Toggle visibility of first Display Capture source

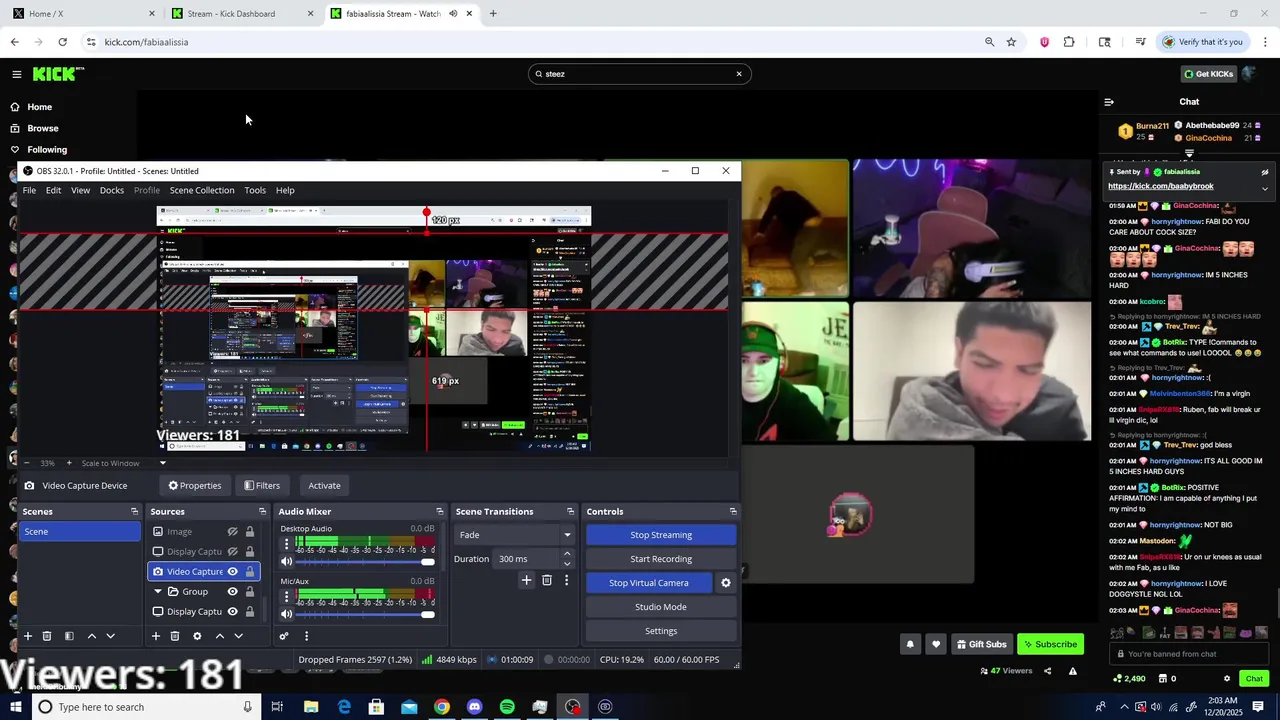pos(232,552)
